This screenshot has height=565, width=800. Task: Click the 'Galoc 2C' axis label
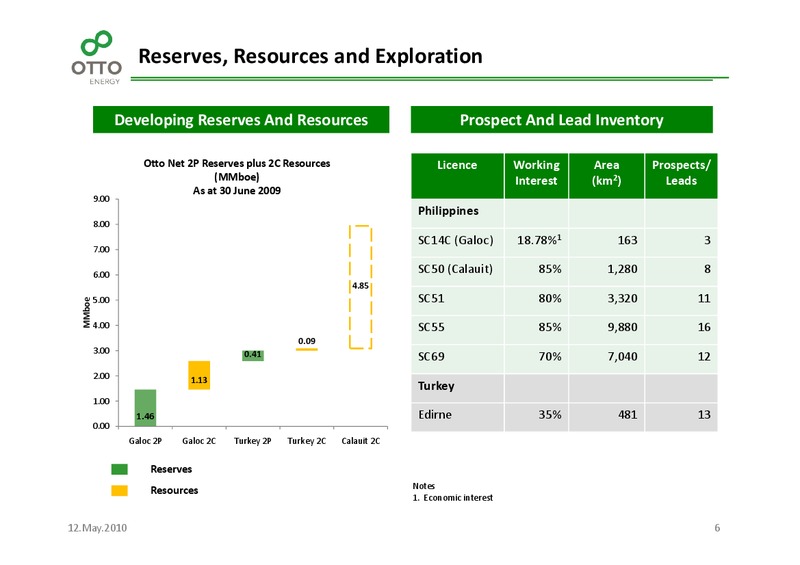[199, 441]
